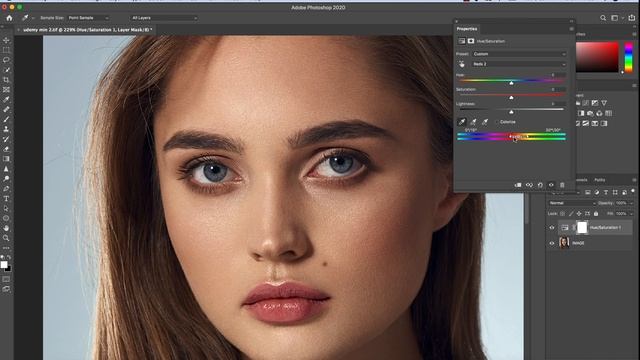Screen dimensions: 640x360
Task: Select the Subtract from Sample eyedropper
Action: point(485,122)
